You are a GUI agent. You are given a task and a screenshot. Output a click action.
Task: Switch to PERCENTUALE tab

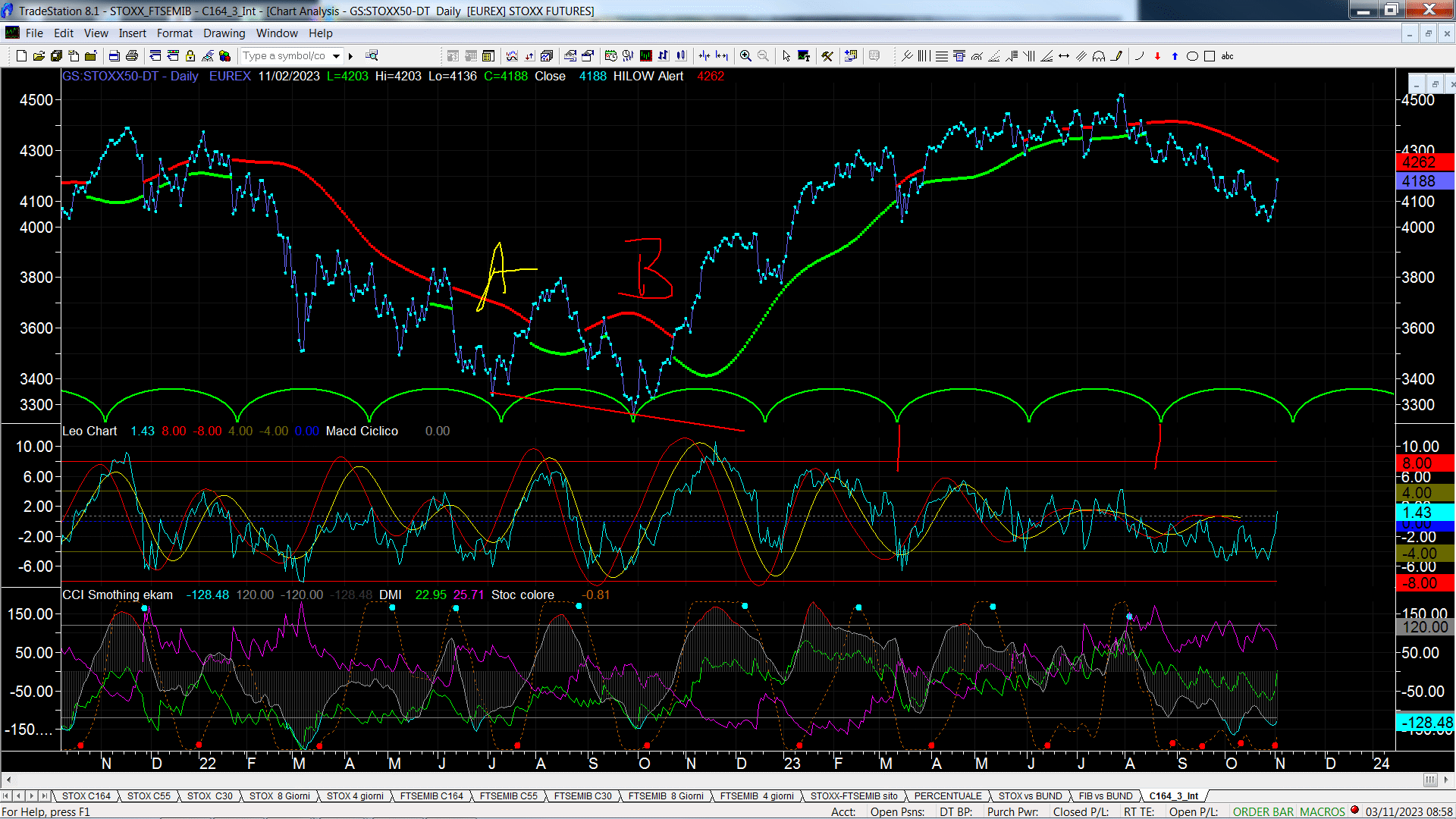tap(948, 795)
